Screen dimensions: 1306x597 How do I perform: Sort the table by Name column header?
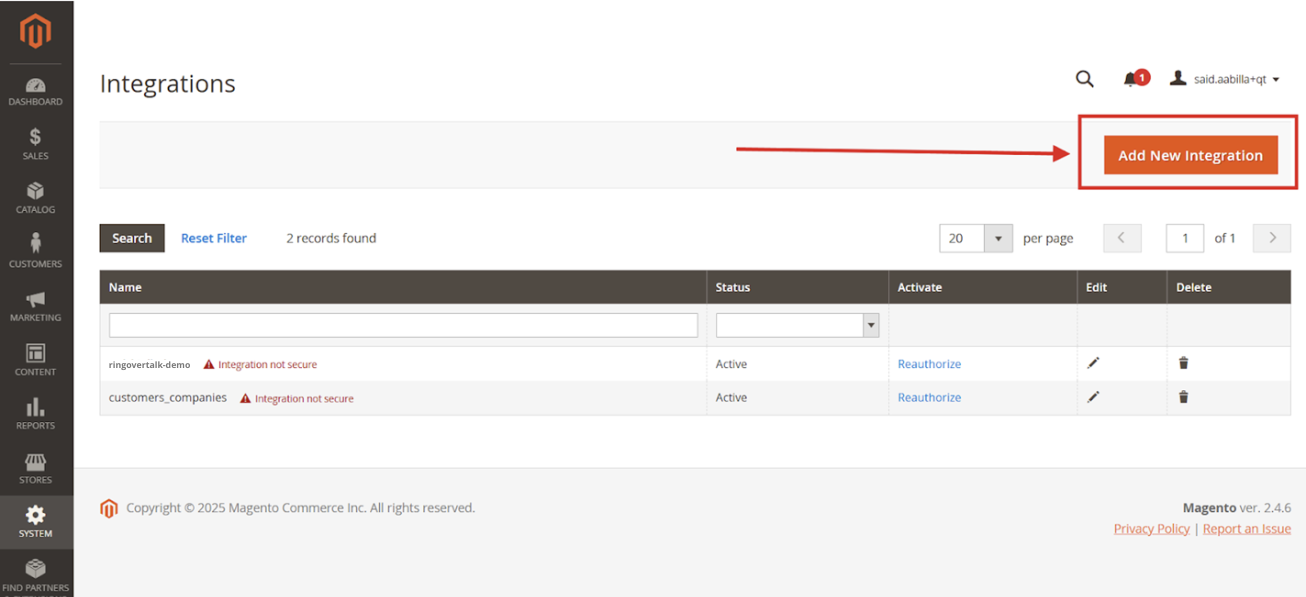tap(125, 287)
